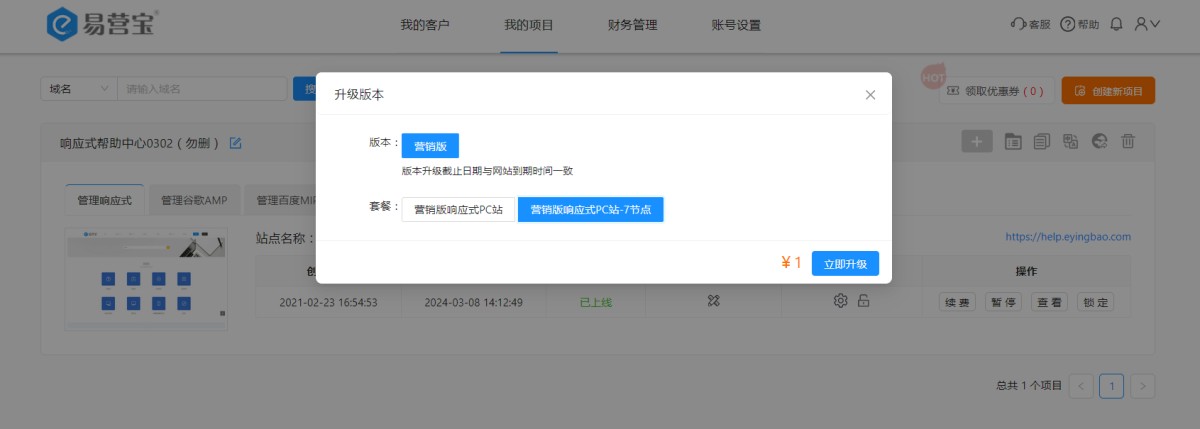Go to previous page arrow

coord(1081,386)
